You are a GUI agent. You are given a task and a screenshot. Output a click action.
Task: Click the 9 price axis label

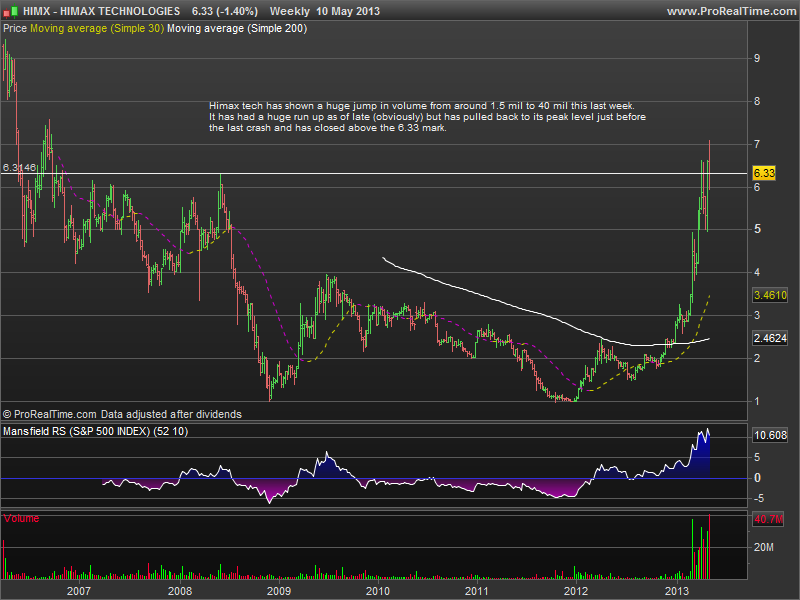(757, 58)
